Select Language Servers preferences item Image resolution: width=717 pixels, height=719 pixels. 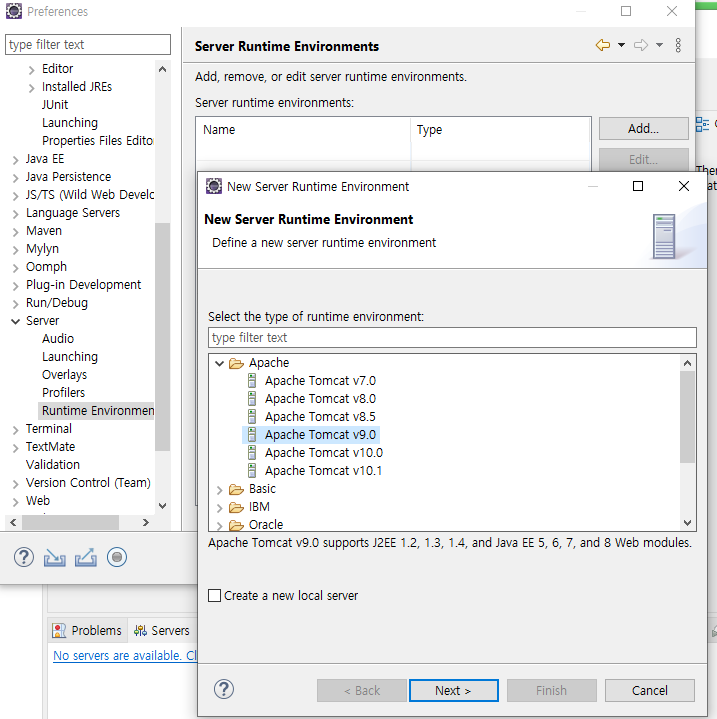click(72, 213)
